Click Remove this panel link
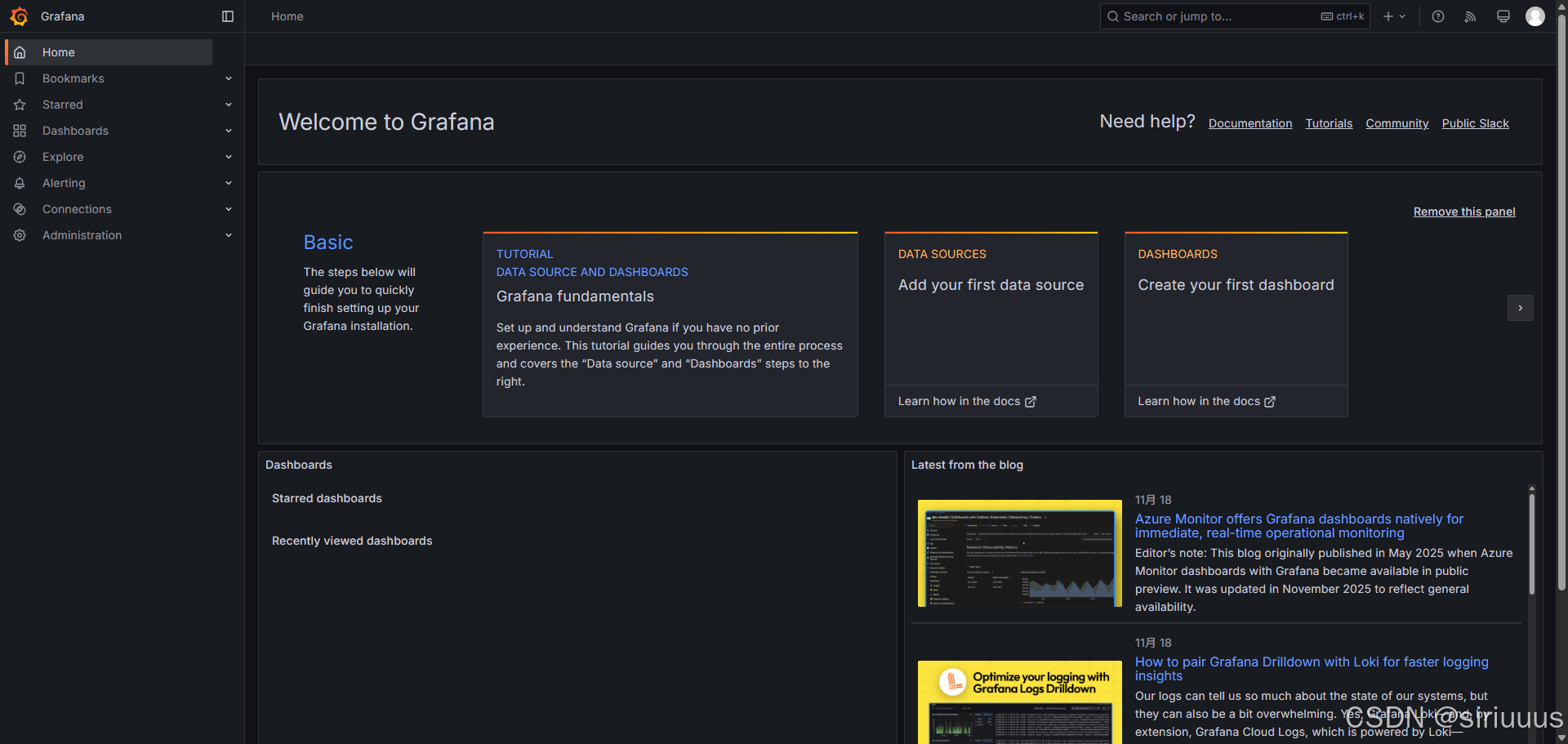This screenshot has width=1568, height=744. (x=1464, y=212)
